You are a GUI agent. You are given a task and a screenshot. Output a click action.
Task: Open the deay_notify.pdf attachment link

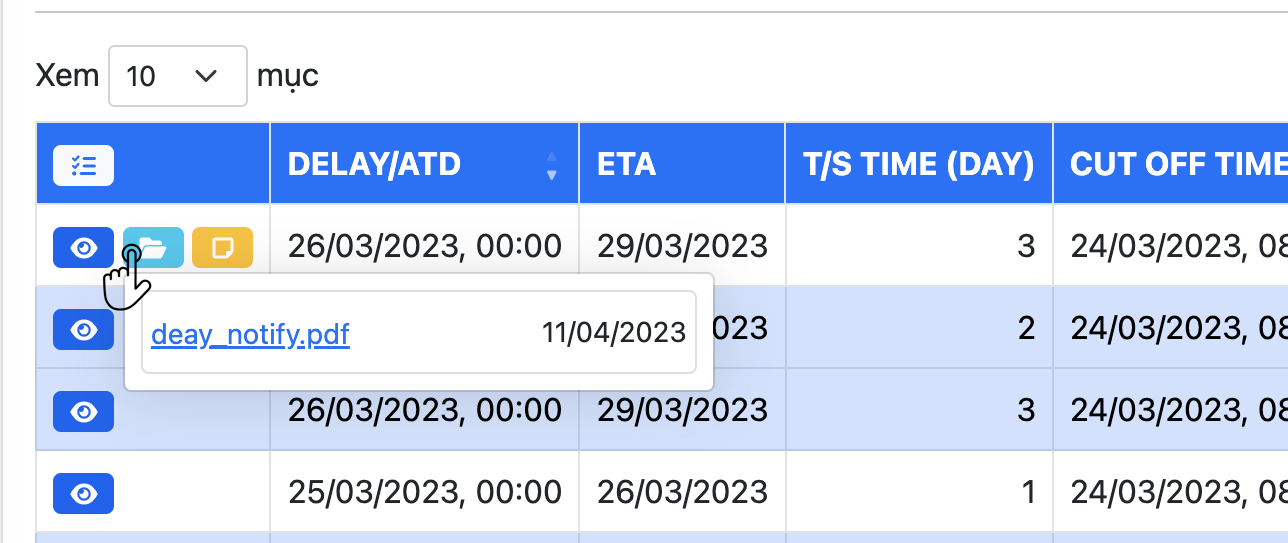click(x=250, y=333)
